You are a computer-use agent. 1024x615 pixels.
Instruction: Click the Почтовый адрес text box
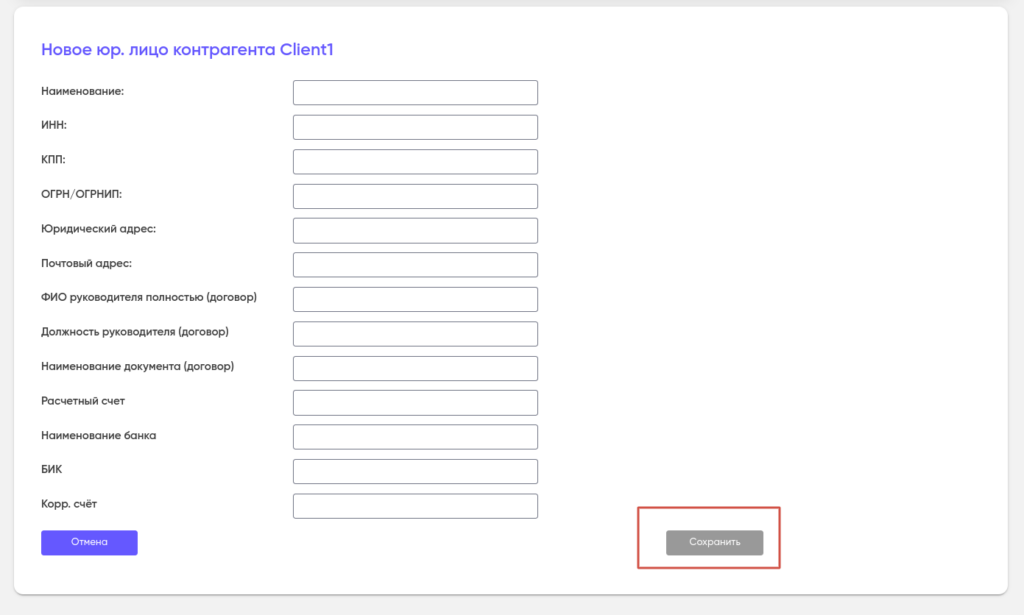415,265
